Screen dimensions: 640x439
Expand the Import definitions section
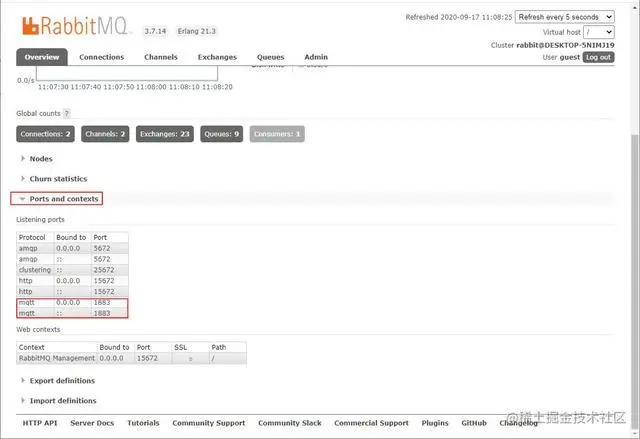click(x=63, y=401)
